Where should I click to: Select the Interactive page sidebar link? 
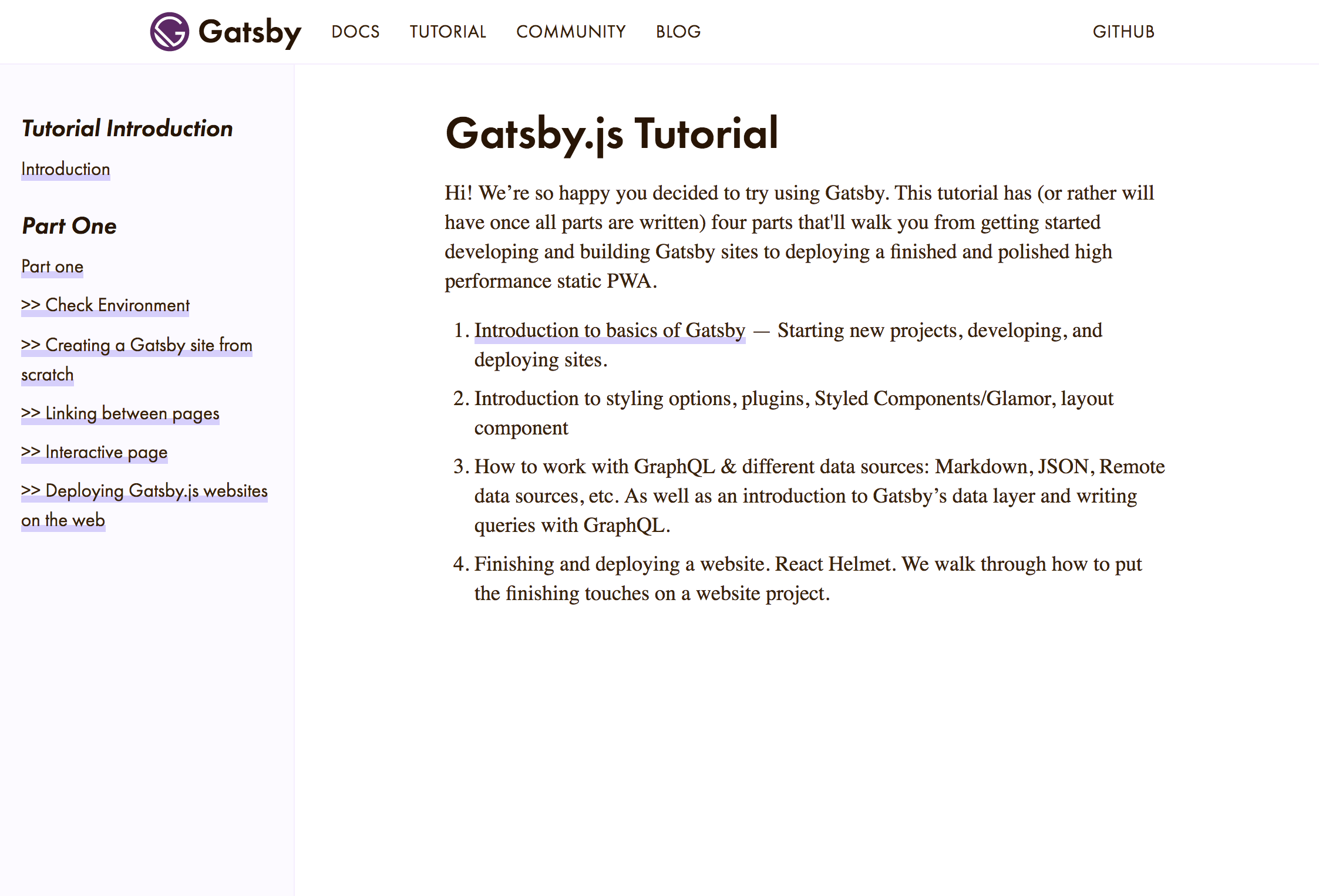tap(95, 452)
